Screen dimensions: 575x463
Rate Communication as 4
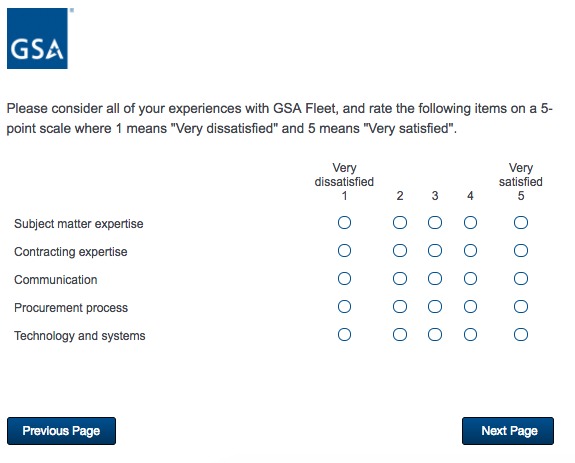[470, 279]
